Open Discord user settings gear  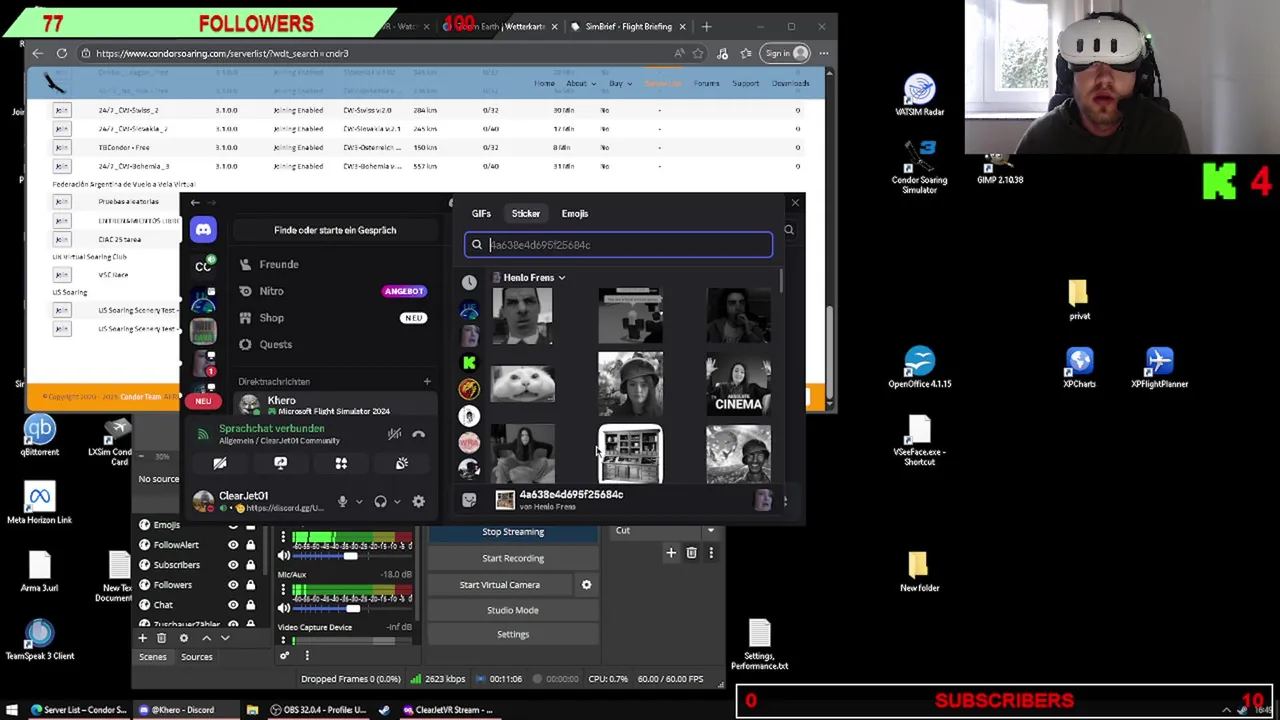coord(419,501)
